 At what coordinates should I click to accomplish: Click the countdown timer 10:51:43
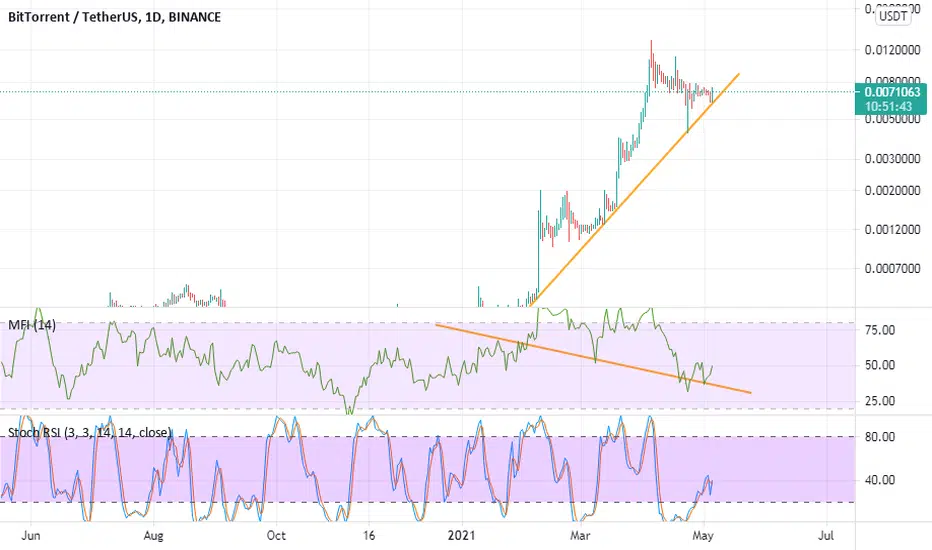(888, 106)
